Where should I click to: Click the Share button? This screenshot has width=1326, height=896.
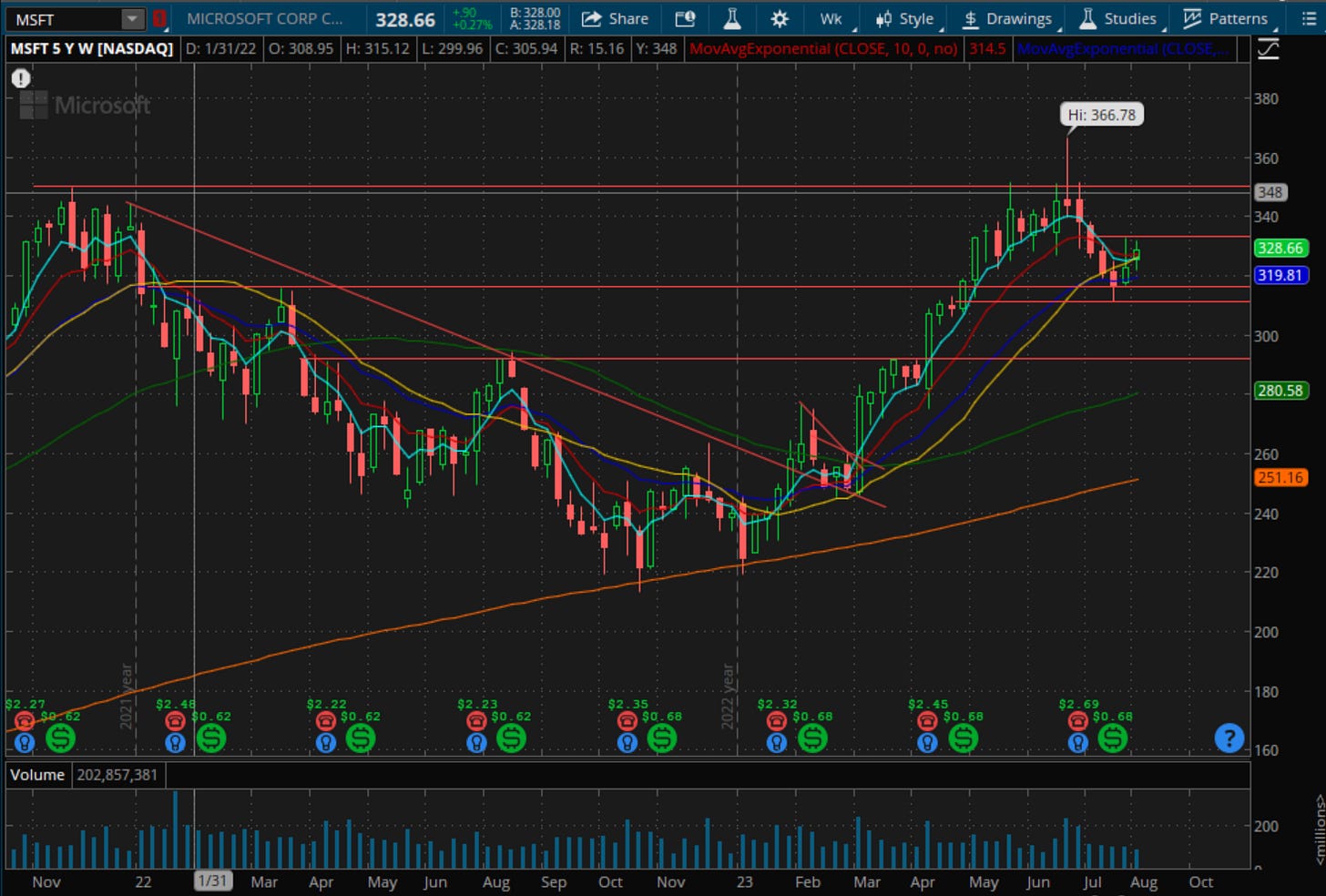pyautogui.click(x=616, y=18)
